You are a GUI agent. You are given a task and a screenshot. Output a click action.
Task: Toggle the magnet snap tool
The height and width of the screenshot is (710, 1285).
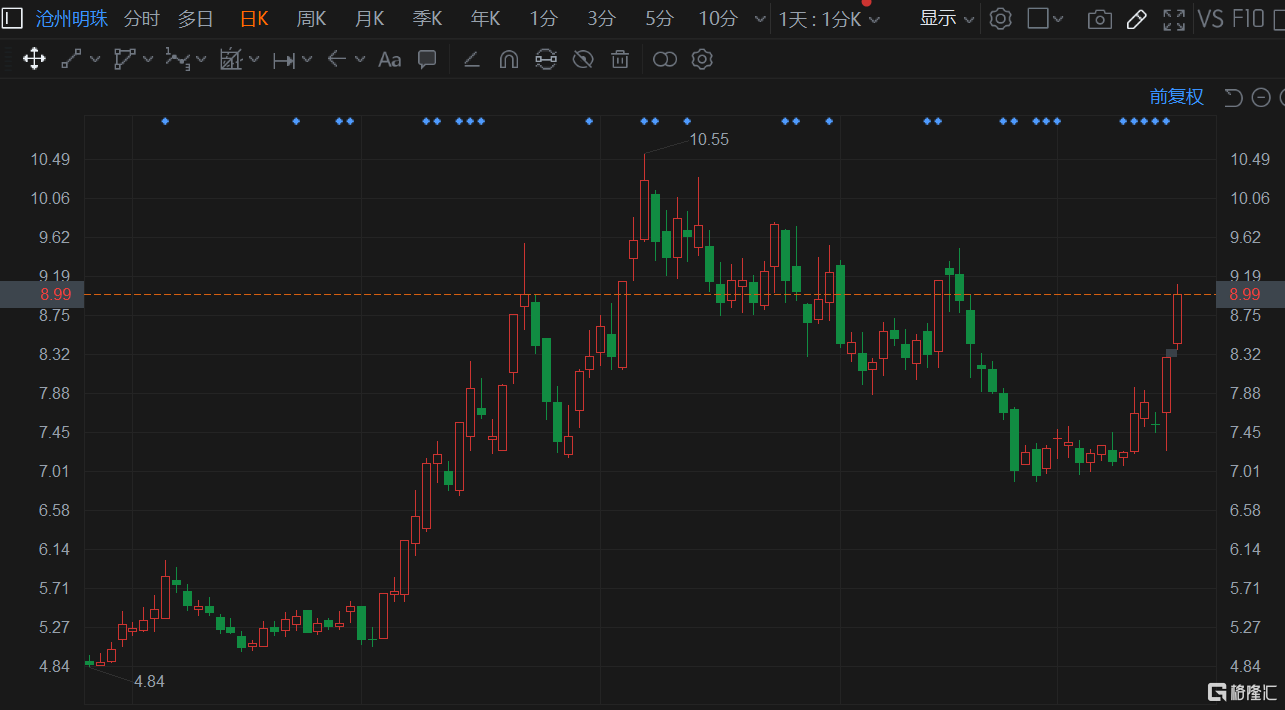point(508,60)
